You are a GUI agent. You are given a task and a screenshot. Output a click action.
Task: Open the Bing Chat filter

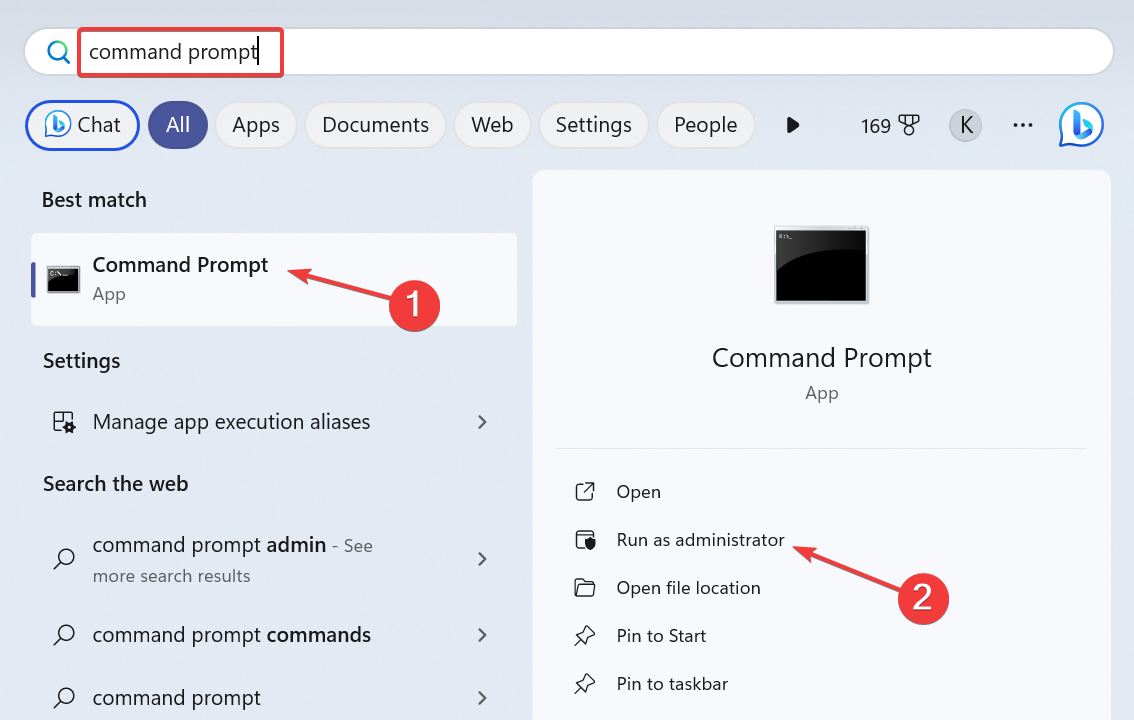[82, 125]
